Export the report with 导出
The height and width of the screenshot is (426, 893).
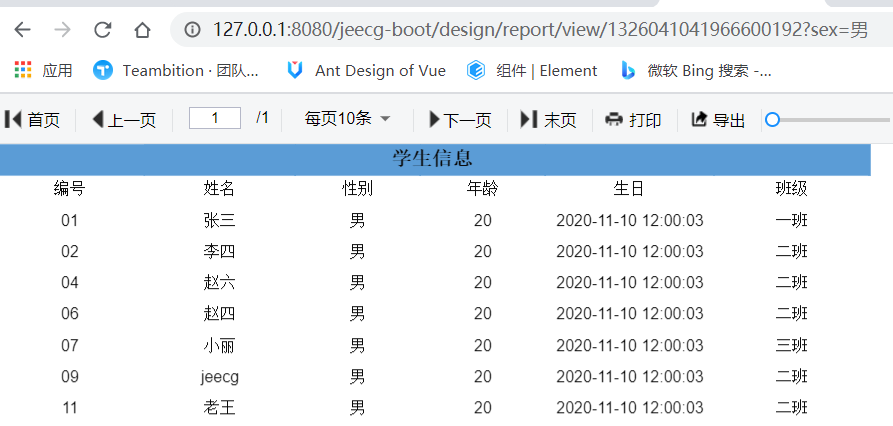(x=718, y=120)
